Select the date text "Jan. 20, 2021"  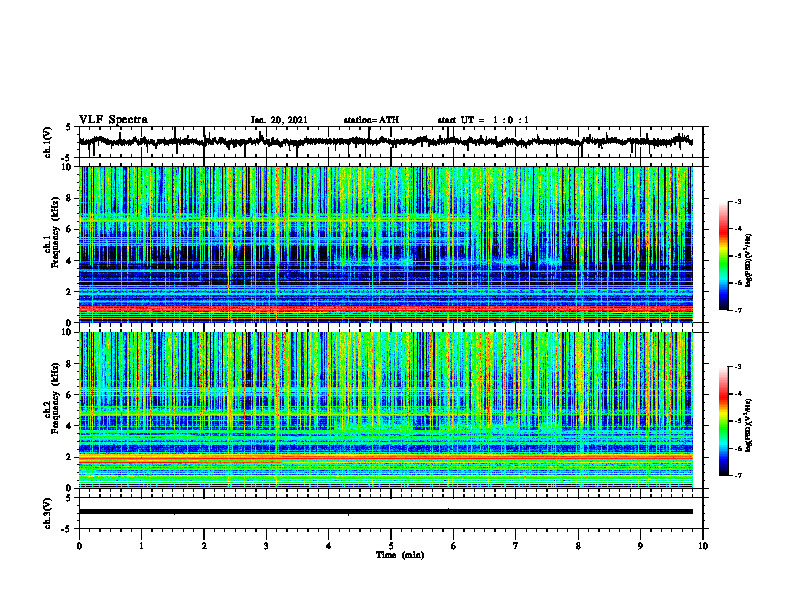click(279, 120)
